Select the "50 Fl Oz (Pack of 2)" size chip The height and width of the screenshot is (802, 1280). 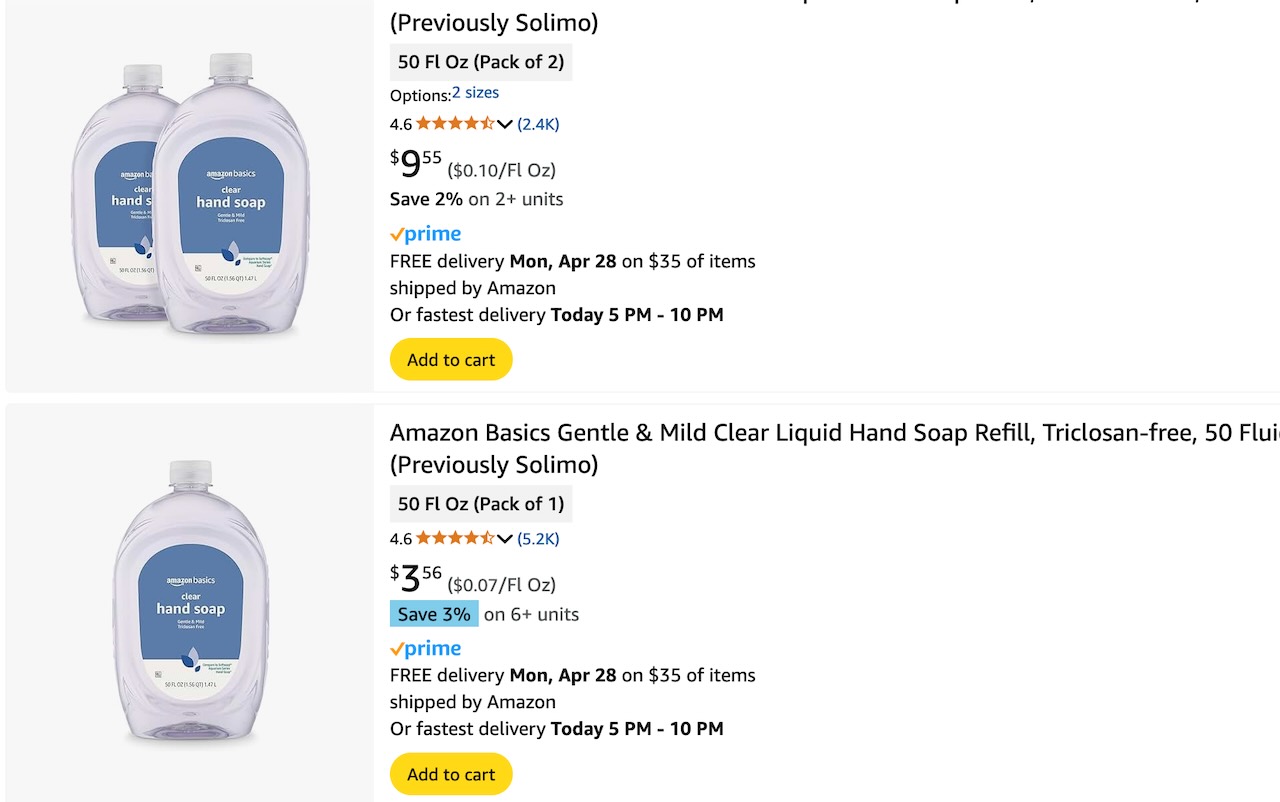(481, 62)
